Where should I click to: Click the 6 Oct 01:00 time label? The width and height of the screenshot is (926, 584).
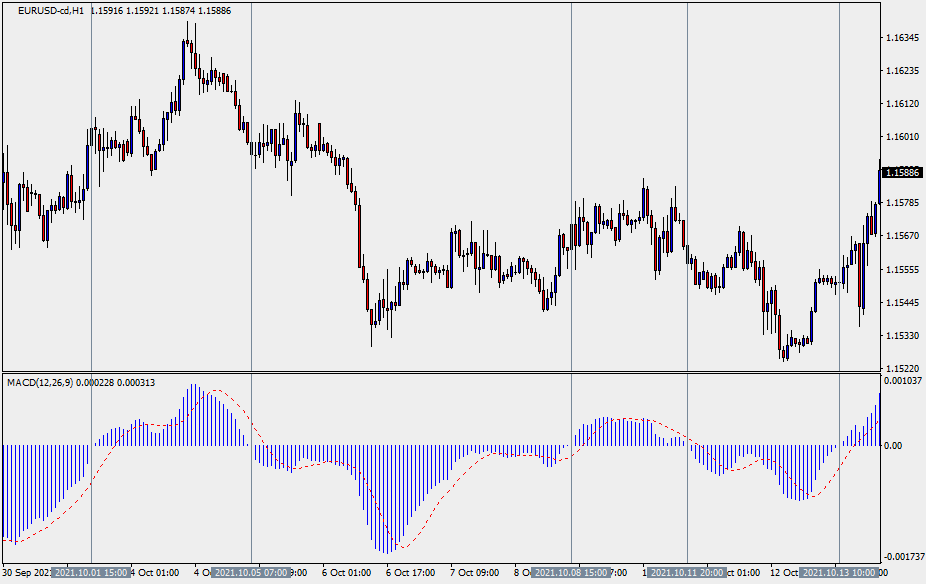click(346, 573)
